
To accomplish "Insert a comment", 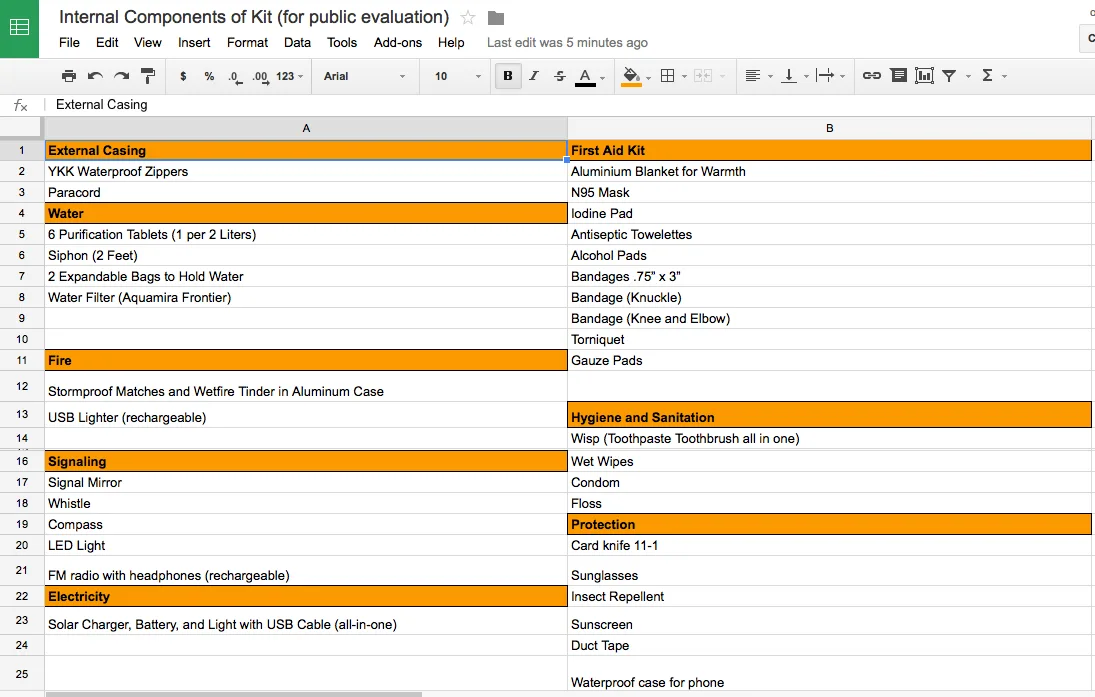I will [x=899, y=75].
